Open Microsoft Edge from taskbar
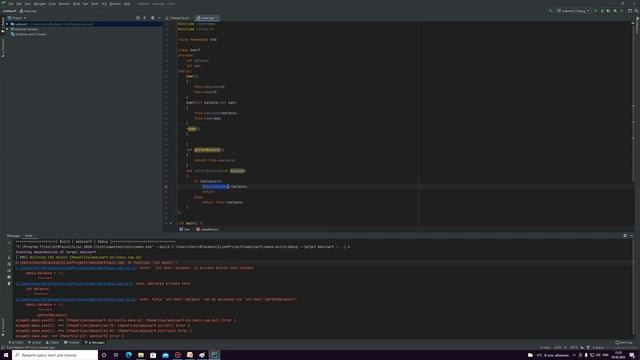 click(x=129, y=355)
